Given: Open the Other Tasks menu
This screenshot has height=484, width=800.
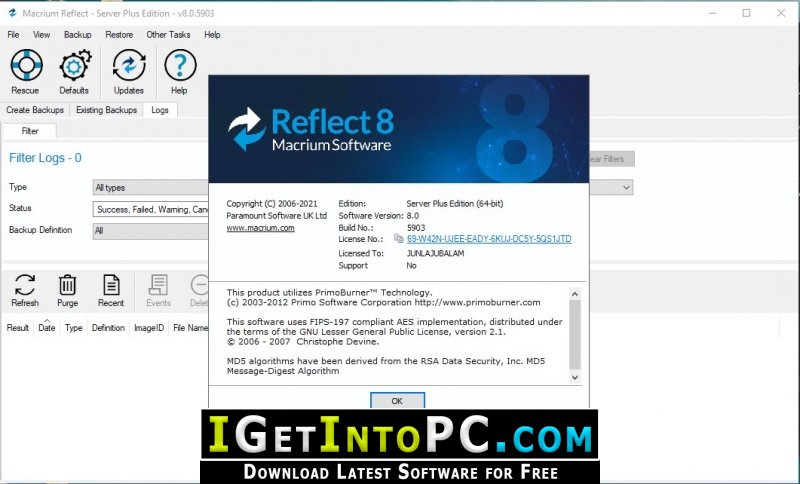Looking at the screenshot, I should (x=168, y=35).
